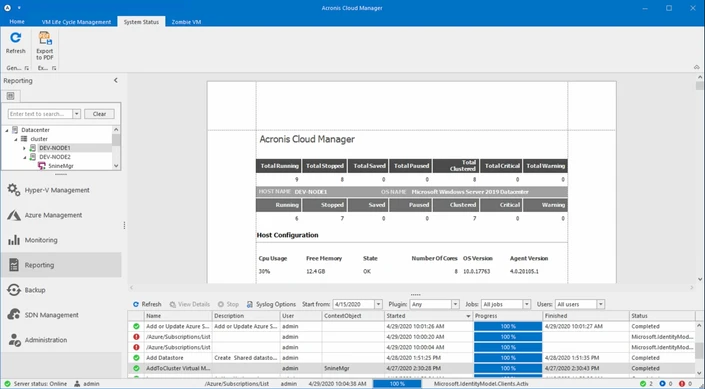Screen dimensions: 705x389
Task: Click the Clear search button
Action: (99, 114)
